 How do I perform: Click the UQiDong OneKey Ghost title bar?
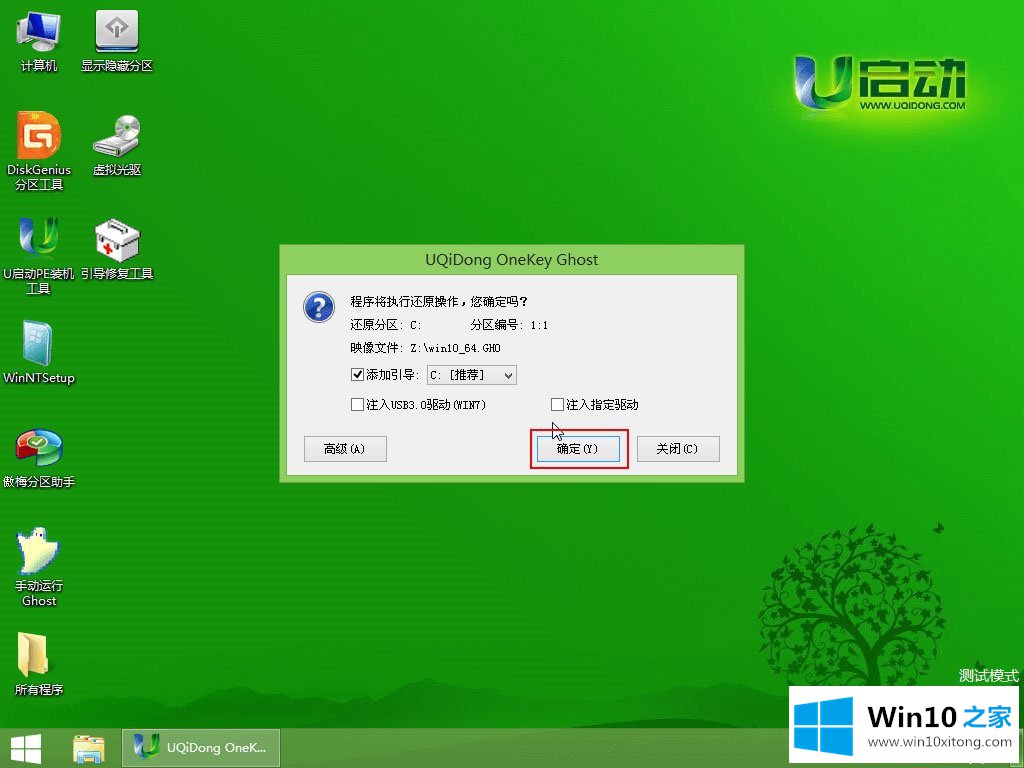511,260
